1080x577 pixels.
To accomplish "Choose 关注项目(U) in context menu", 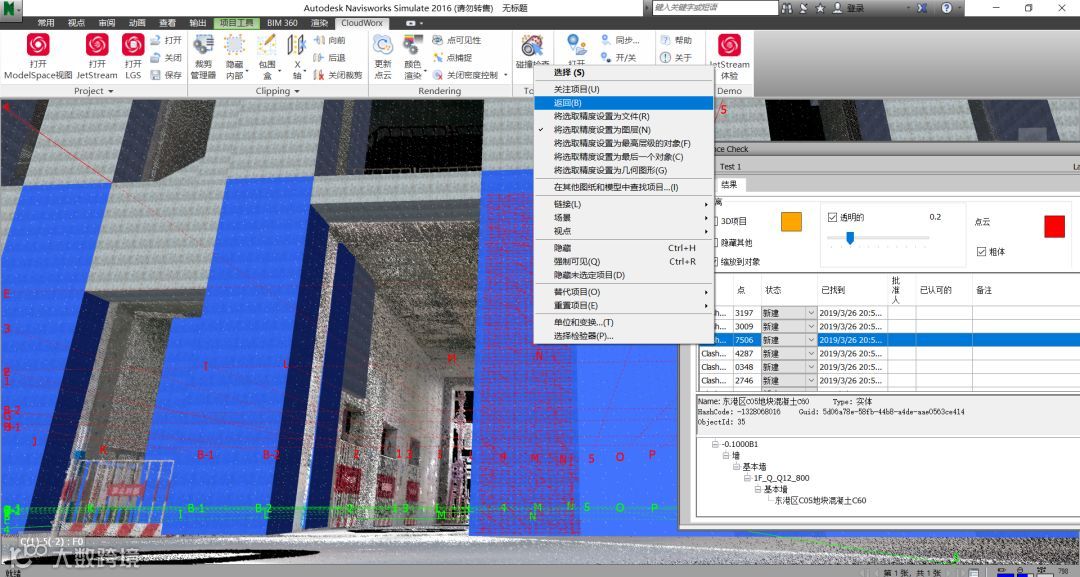I will 623,89.
